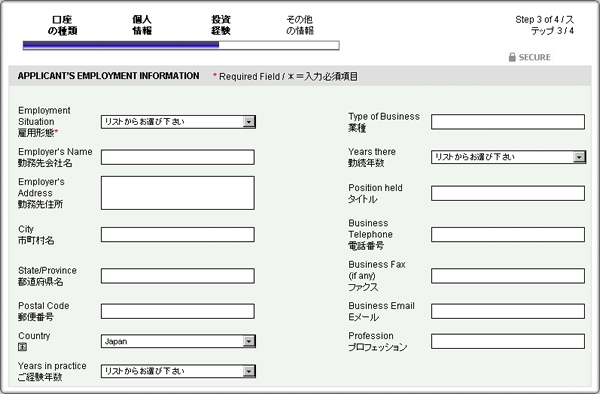600x394 pixels.
Task: Select the 口座の種類 step tab
Action: pos(62,25)
